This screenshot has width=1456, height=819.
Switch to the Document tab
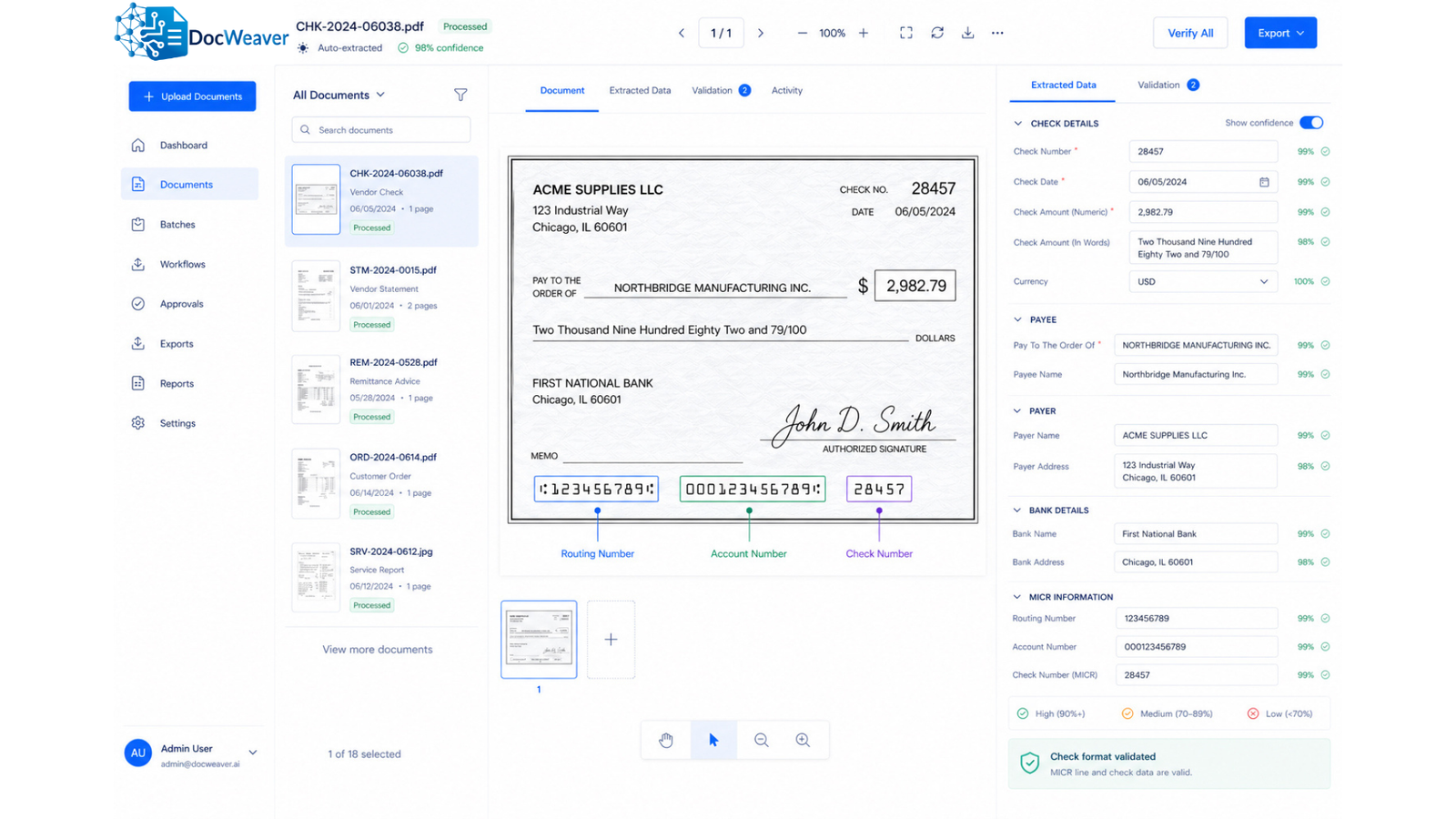[562, 91]
